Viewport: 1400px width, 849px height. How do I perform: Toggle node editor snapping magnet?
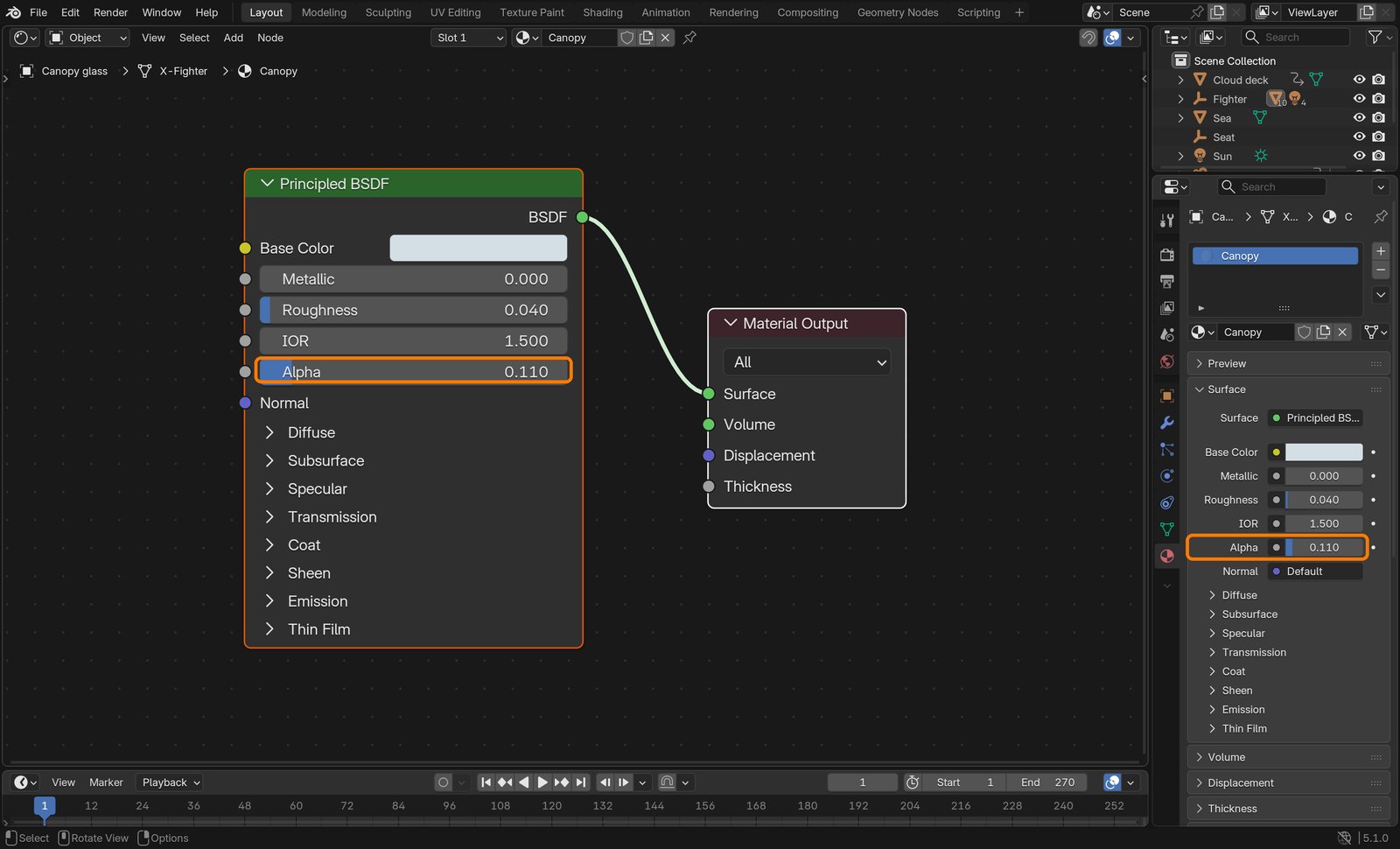1088,38
